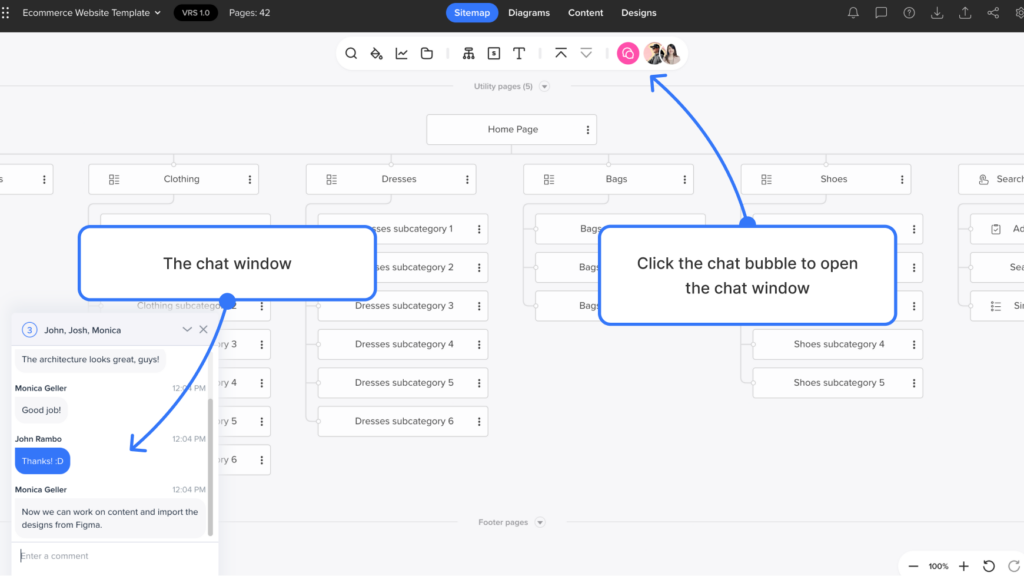Switch to the Diagrams tab
The width and height of the screenshot is (1024, 576).
coord(529,13)
